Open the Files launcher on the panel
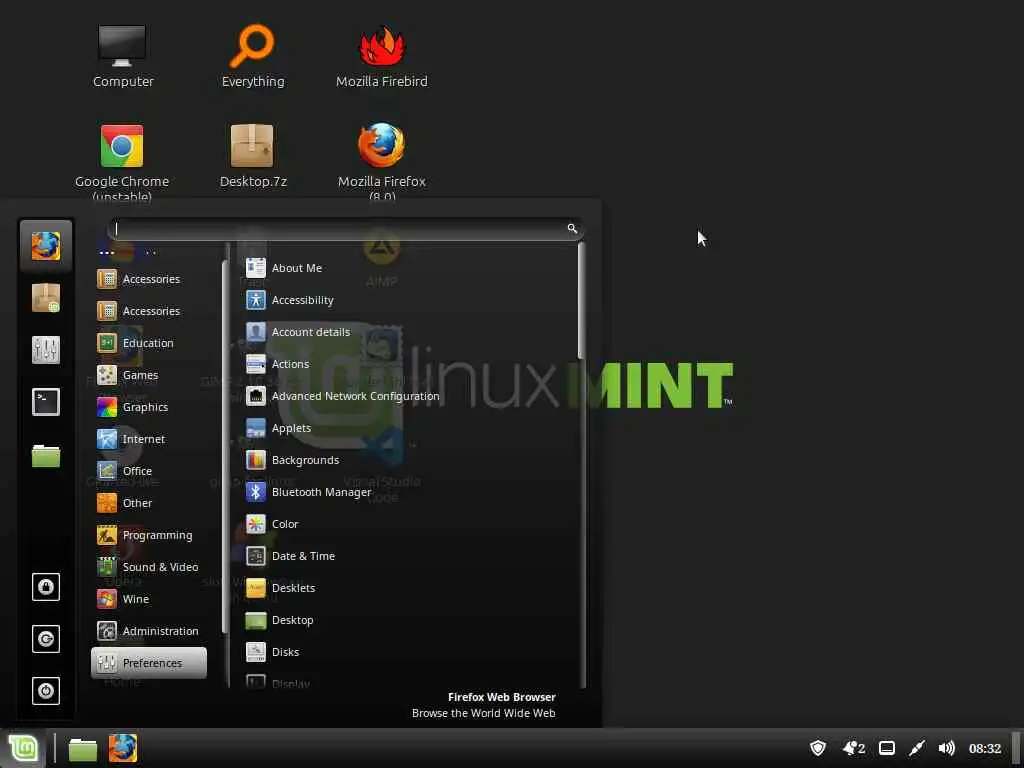 pos(83,749)
